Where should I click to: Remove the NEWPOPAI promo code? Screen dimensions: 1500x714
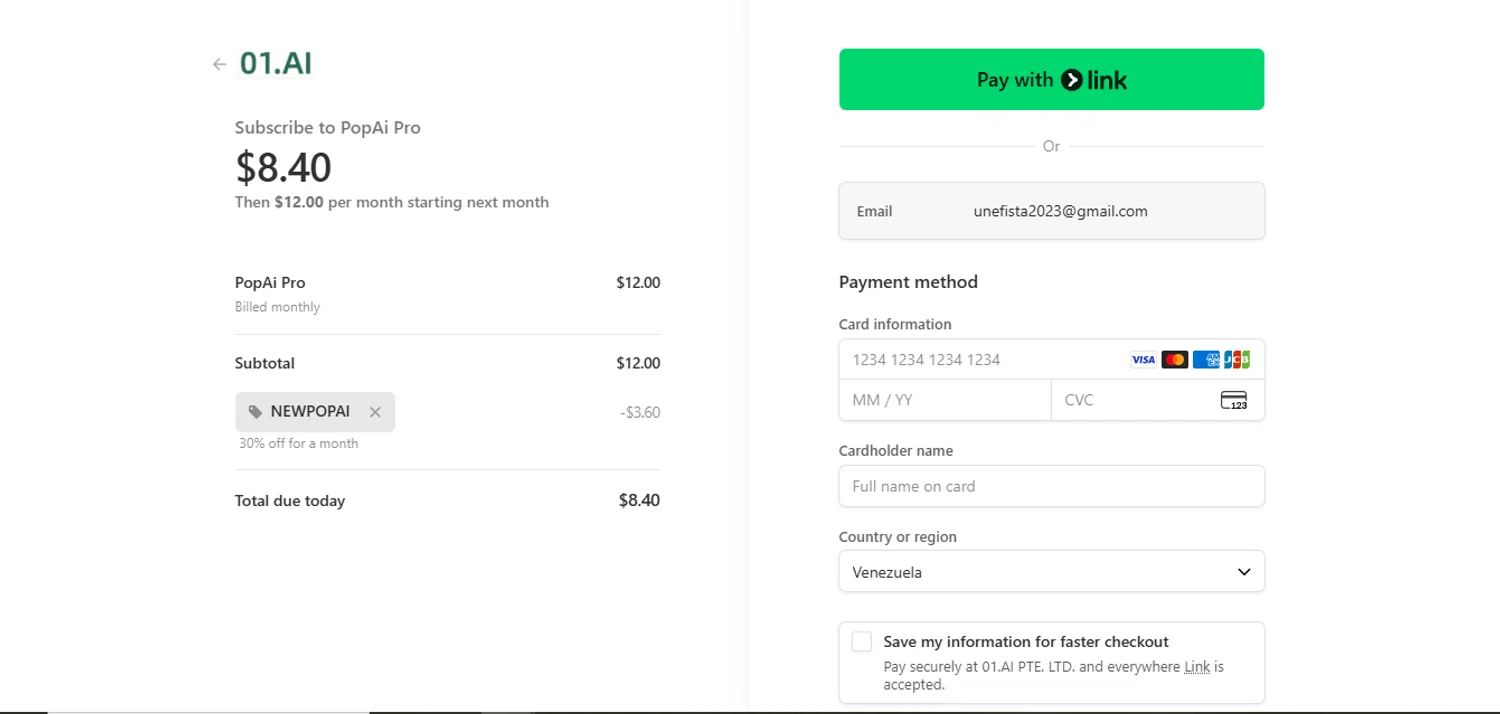tap(375, 412)
